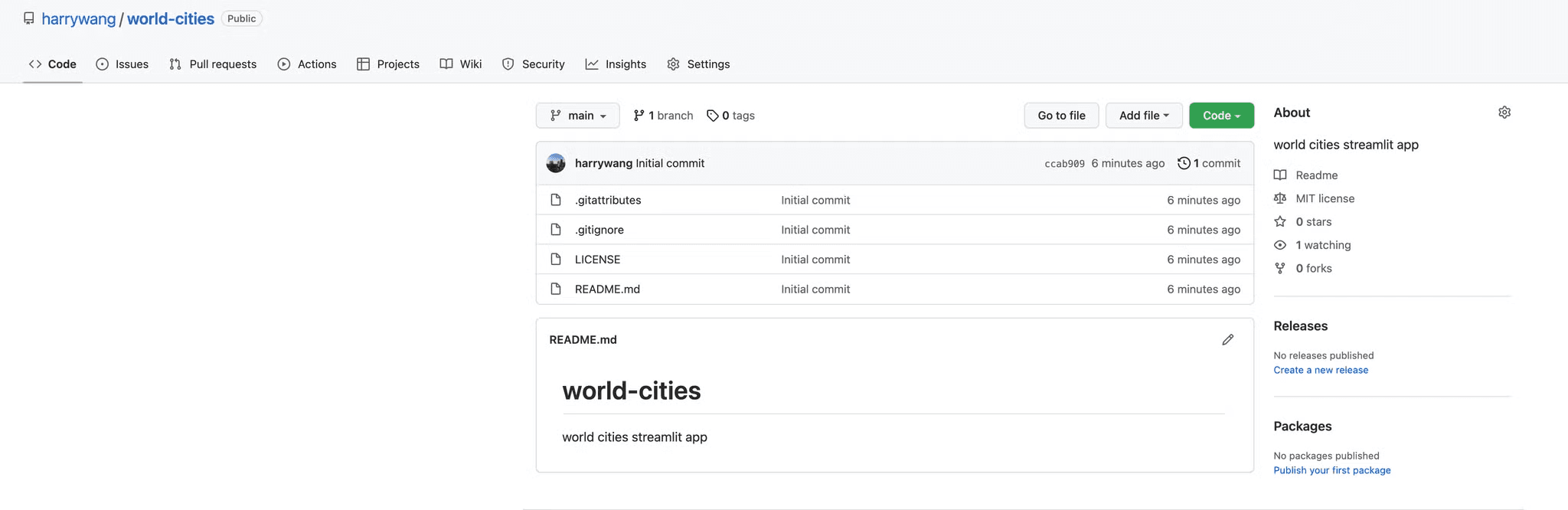This screenshot has height=510, width=1568.
Task: Open the .gitattributes file
Action: (608, 200)
